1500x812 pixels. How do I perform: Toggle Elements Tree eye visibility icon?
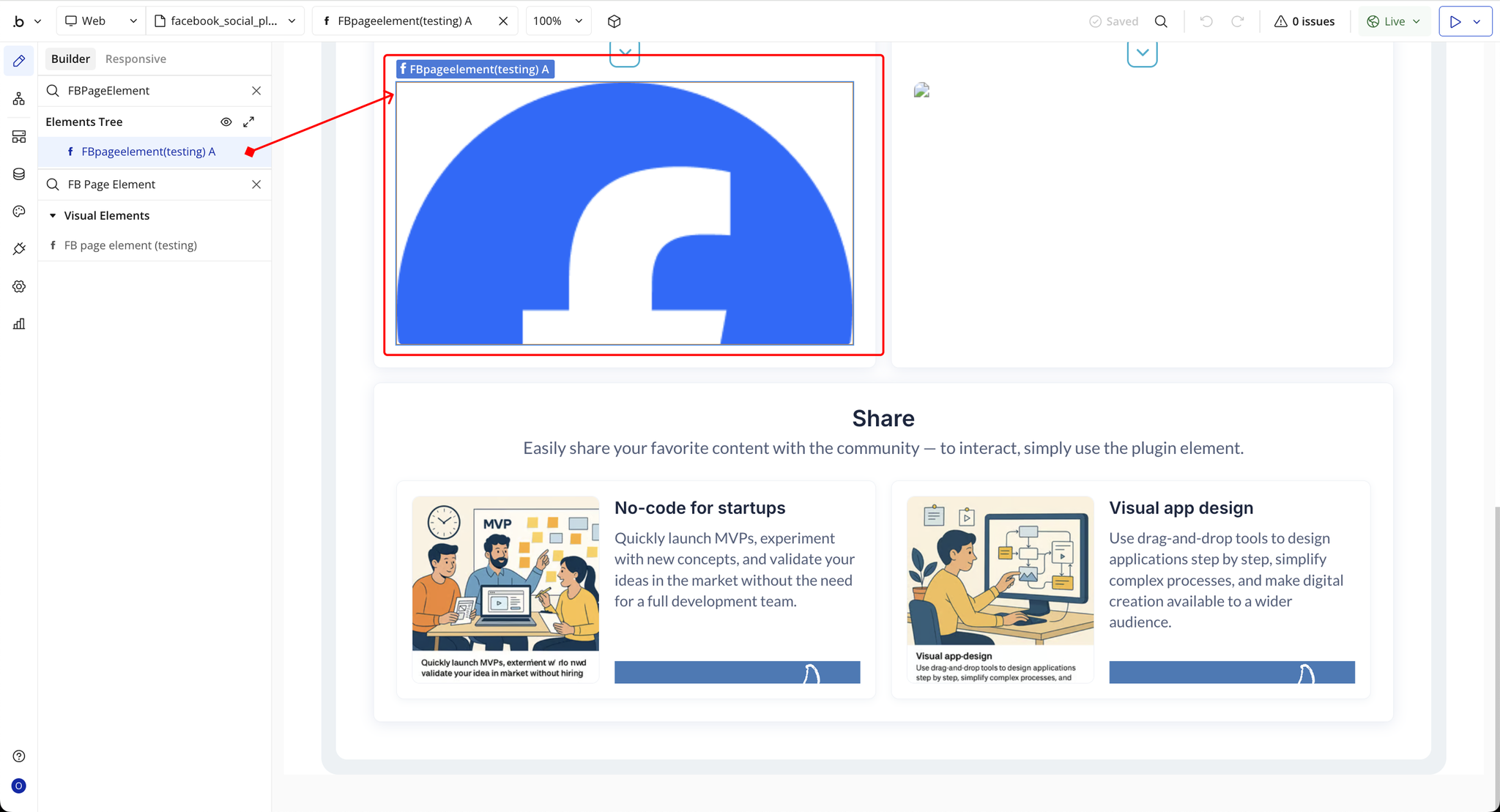pos(226,122)
